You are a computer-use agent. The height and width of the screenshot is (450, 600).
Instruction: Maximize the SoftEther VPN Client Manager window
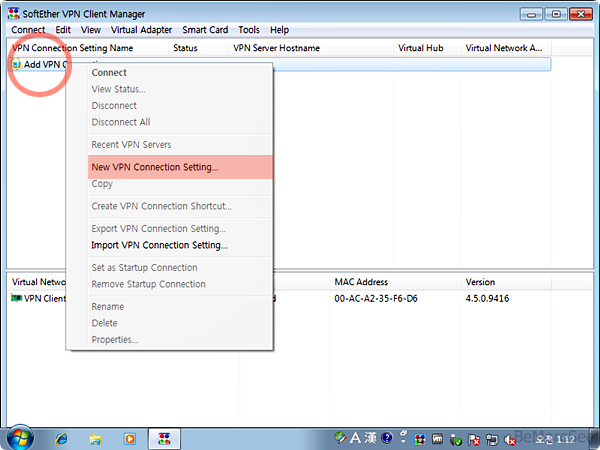(x=556, y=15)
